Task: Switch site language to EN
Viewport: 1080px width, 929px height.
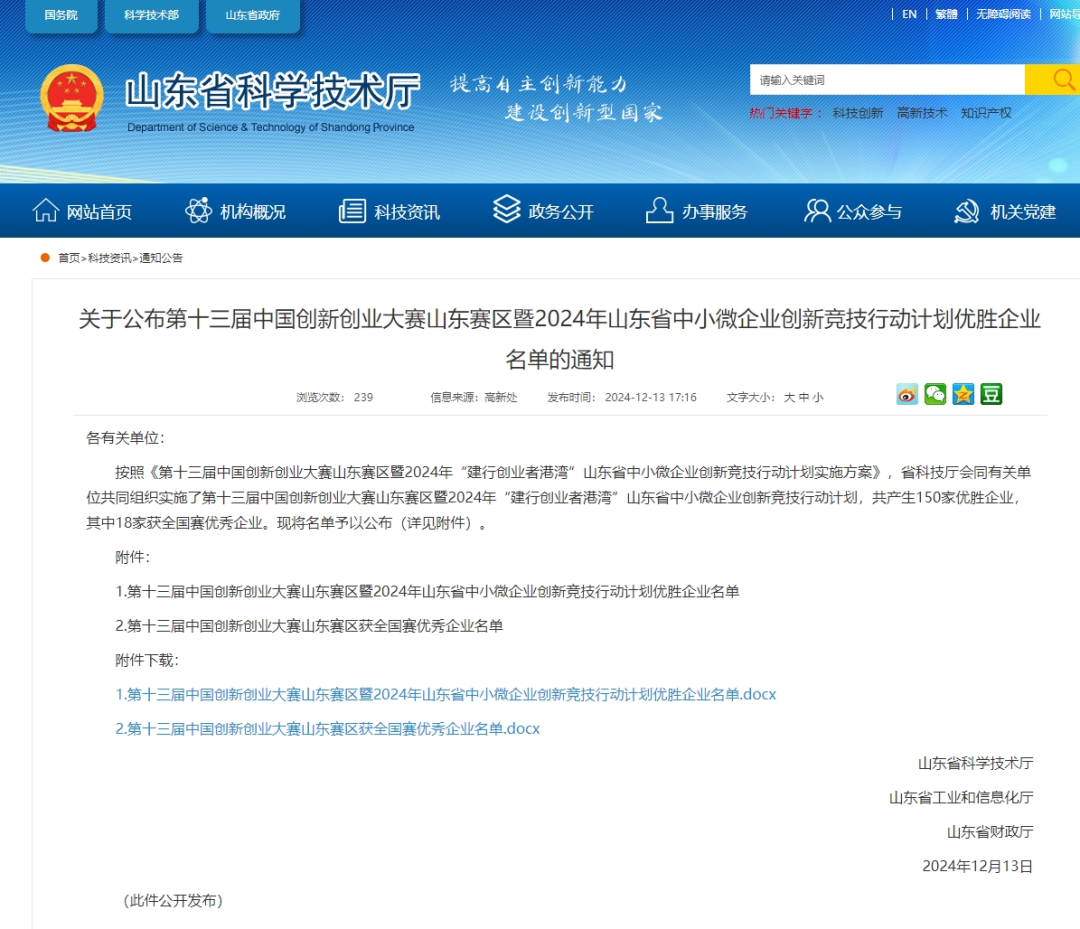Action: click(909, 14)
